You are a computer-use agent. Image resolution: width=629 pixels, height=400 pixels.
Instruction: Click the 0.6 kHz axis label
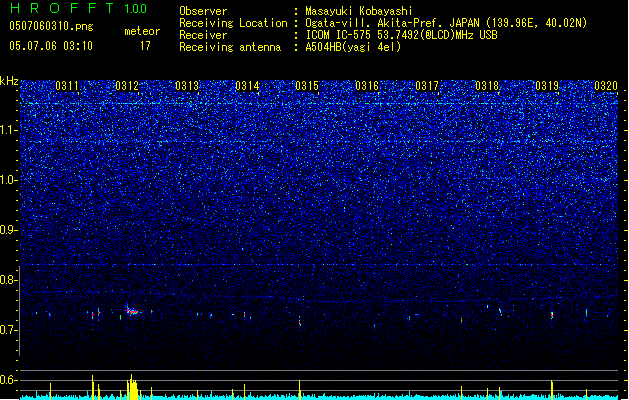pyautogui.click(x=9, y=380)
